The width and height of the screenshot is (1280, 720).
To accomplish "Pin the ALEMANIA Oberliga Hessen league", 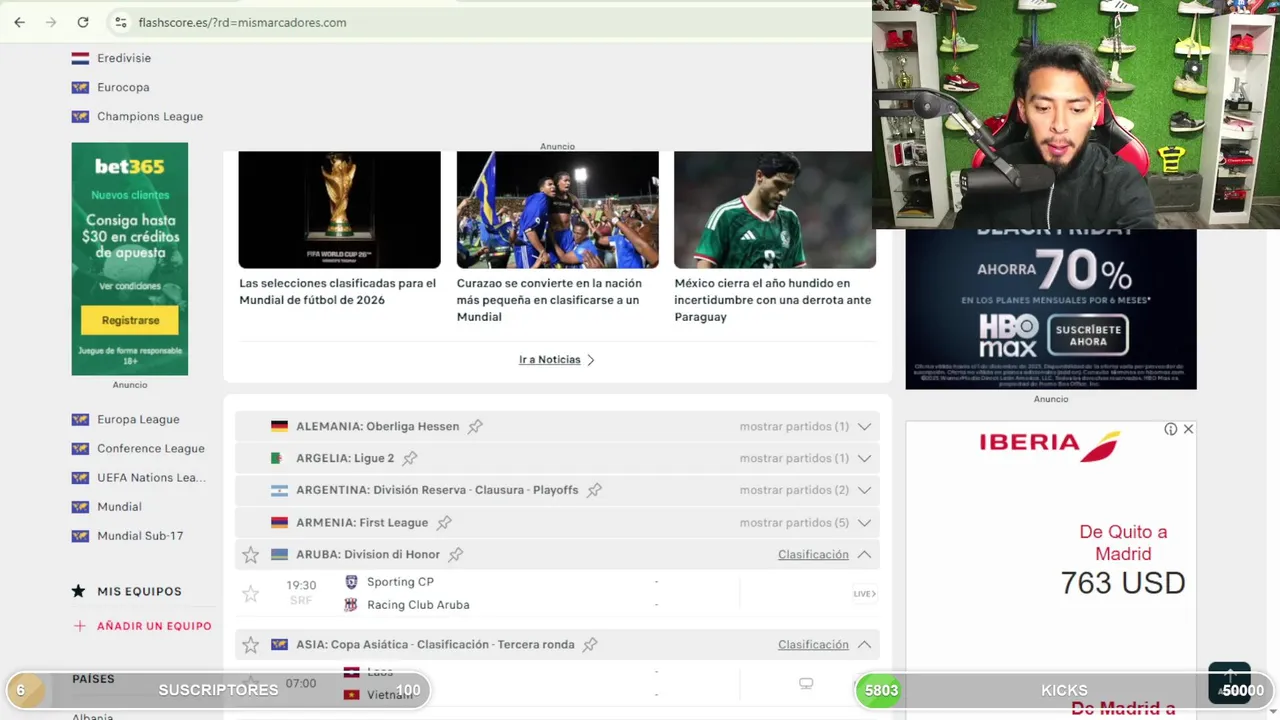I will point(475,426).
